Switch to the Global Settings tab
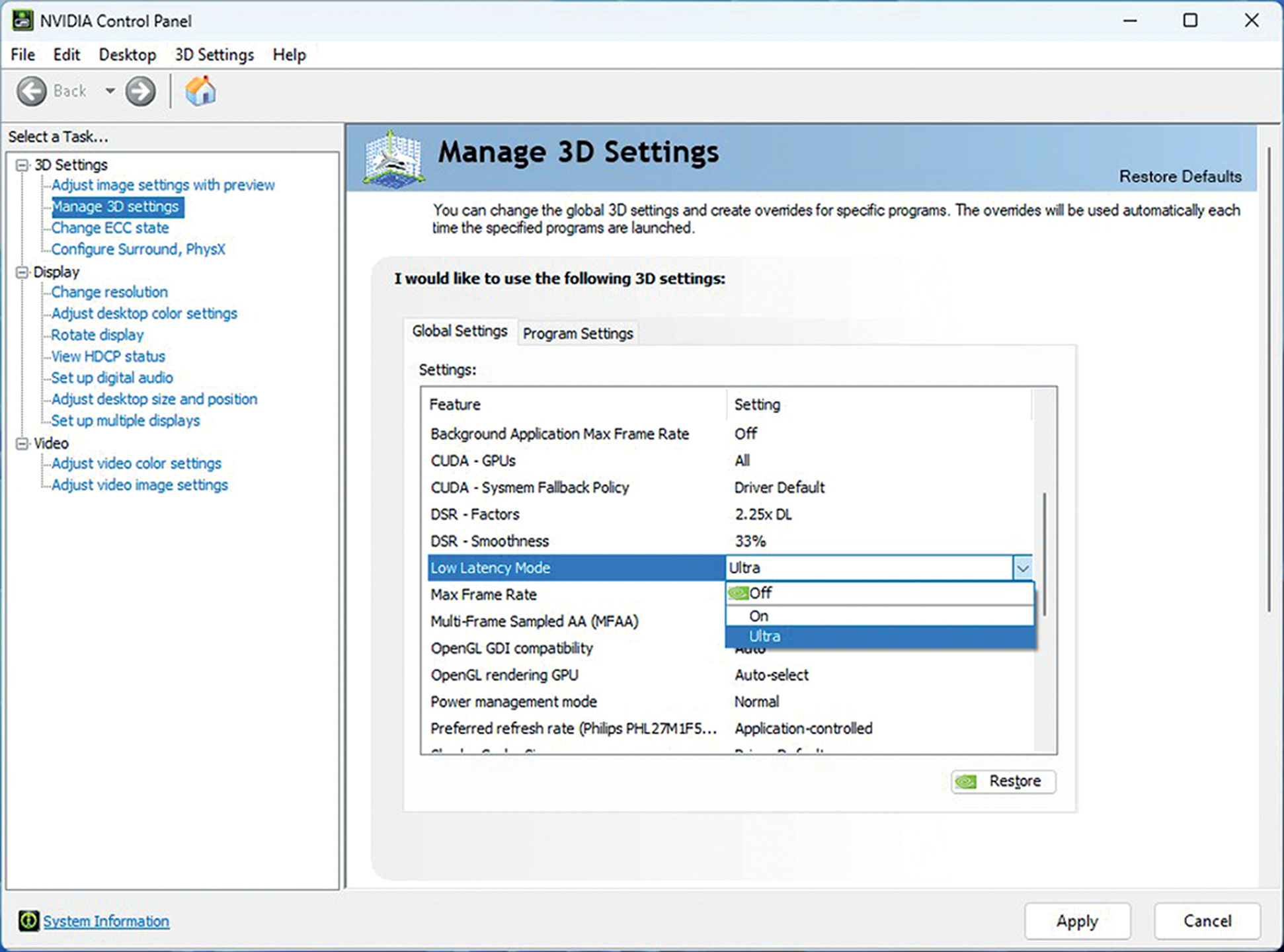Viewport: 1284px width, 952px height. (460, 331)
